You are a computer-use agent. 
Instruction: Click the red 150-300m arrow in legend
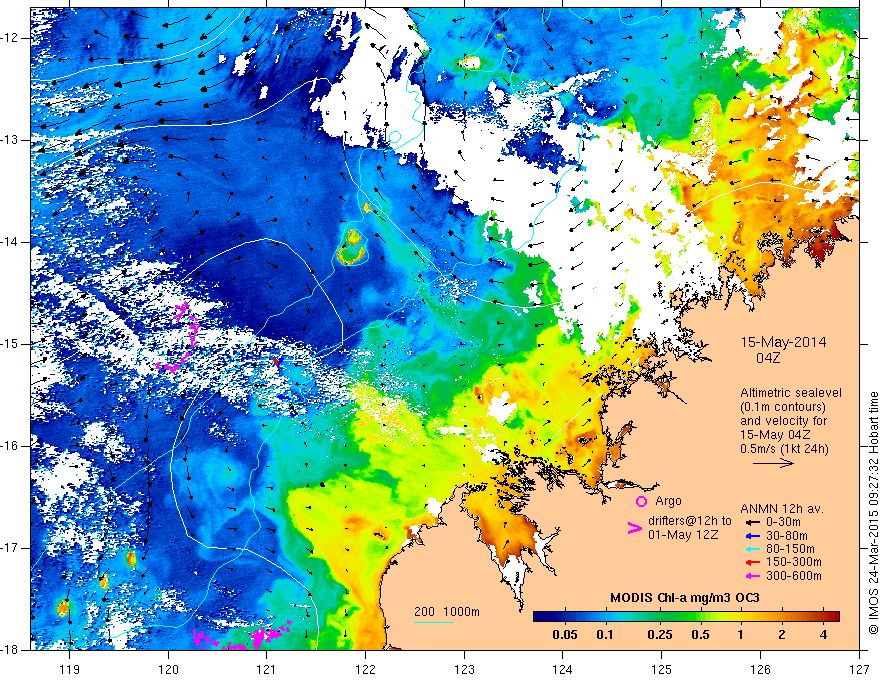tap(753, 562)
